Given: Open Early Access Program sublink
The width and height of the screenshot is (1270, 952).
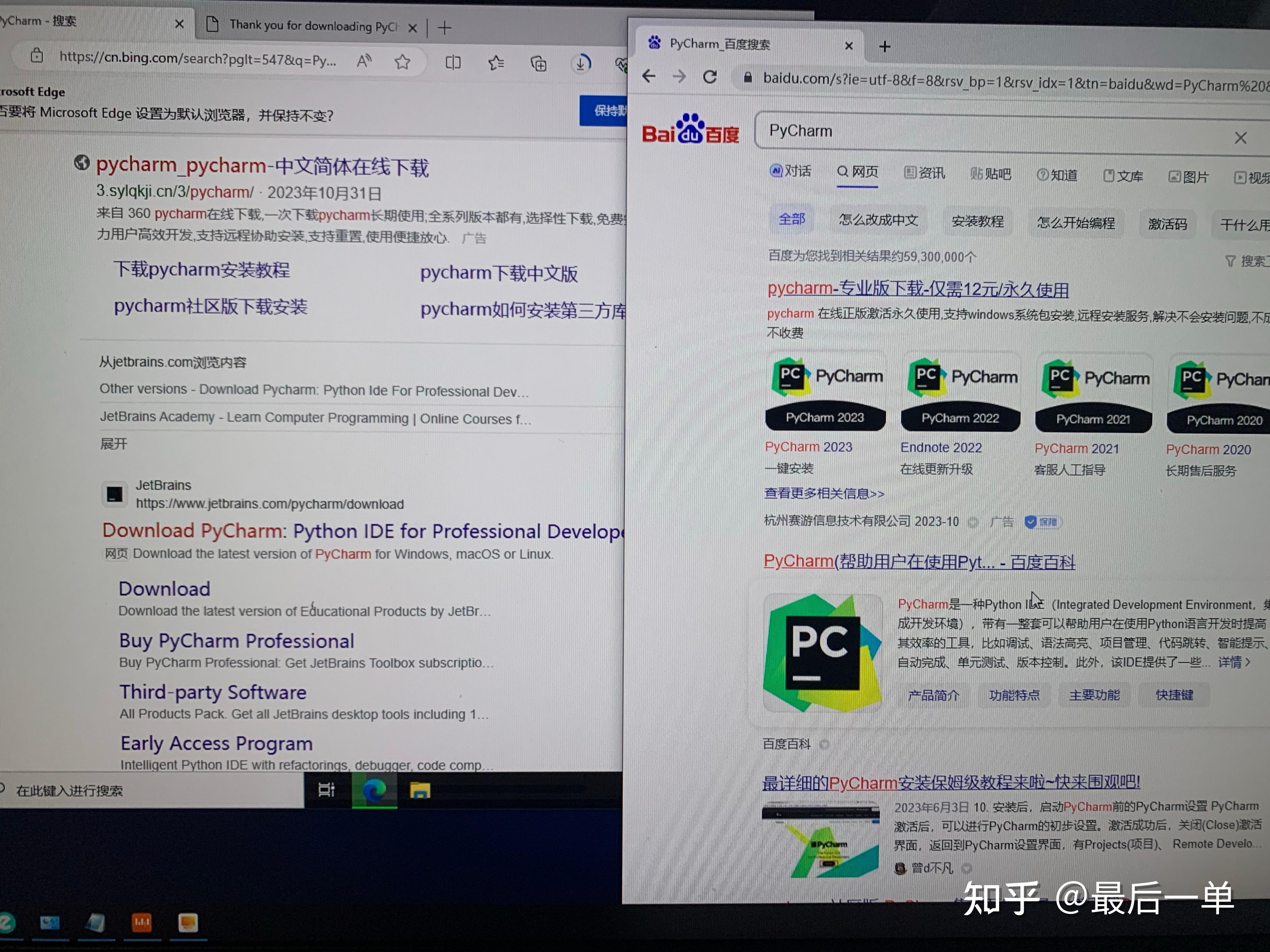Looking at the screenshot, I should (x=216, y=743).
